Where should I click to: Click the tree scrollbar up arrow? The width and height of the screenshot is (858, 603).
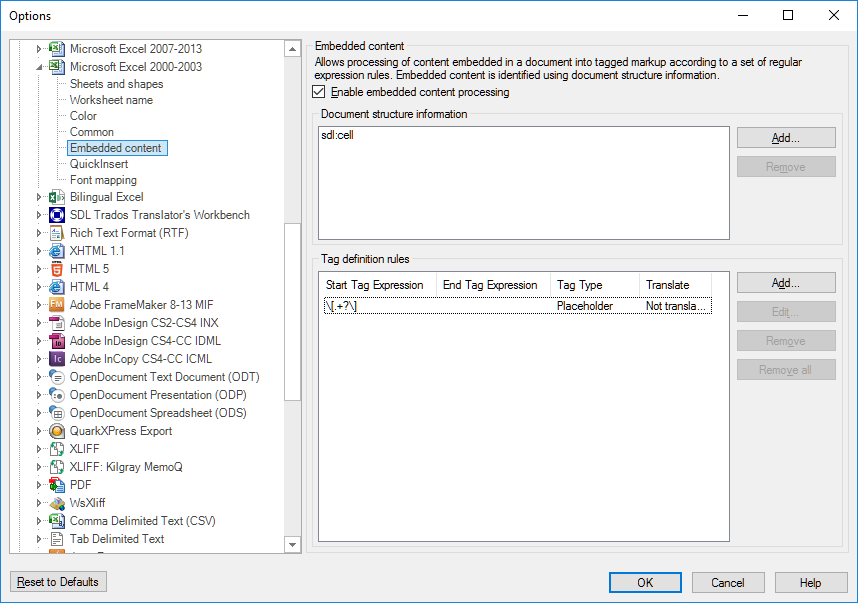[293, 49]
